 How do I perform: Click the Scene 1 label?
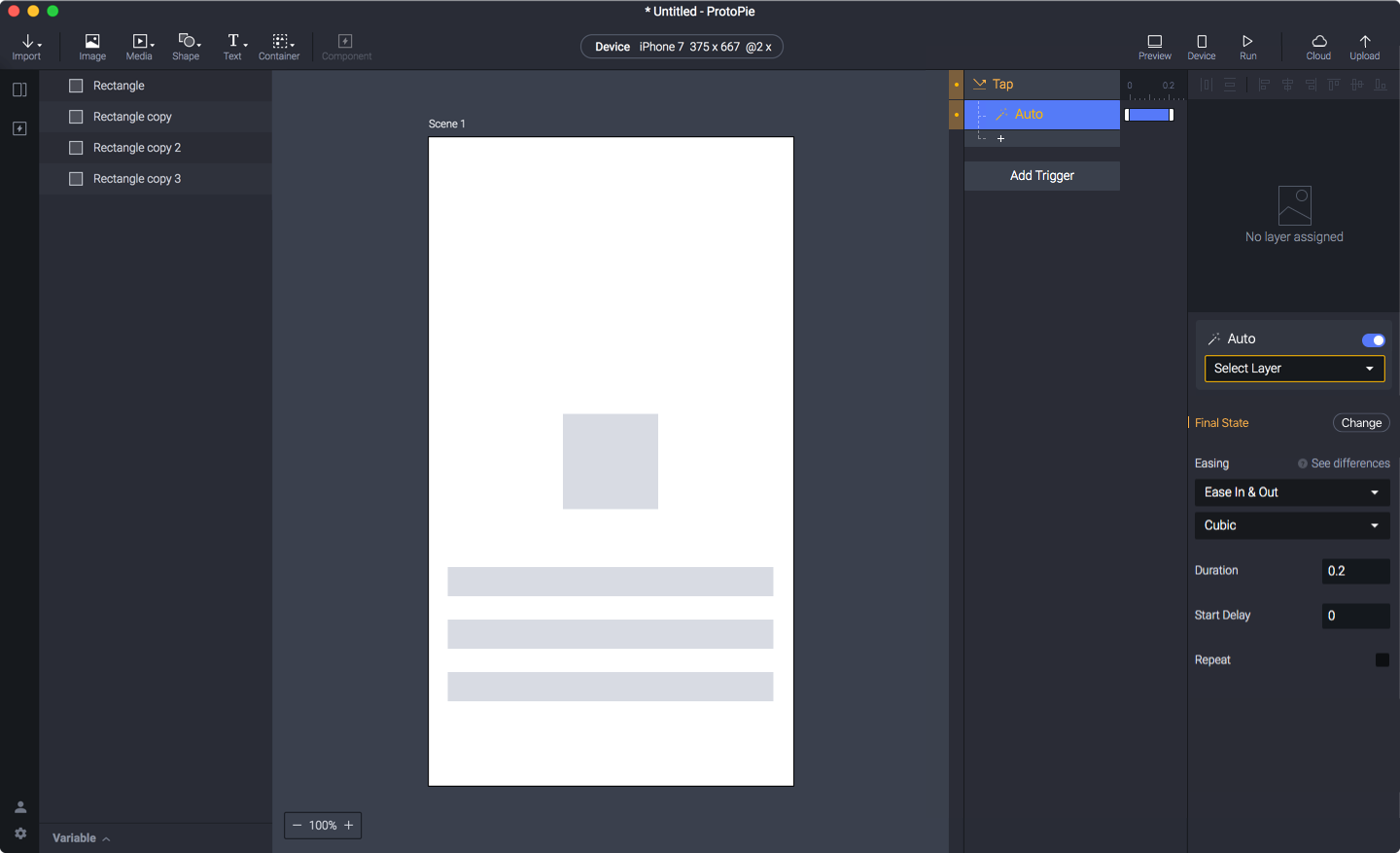[x=447, y=124]
